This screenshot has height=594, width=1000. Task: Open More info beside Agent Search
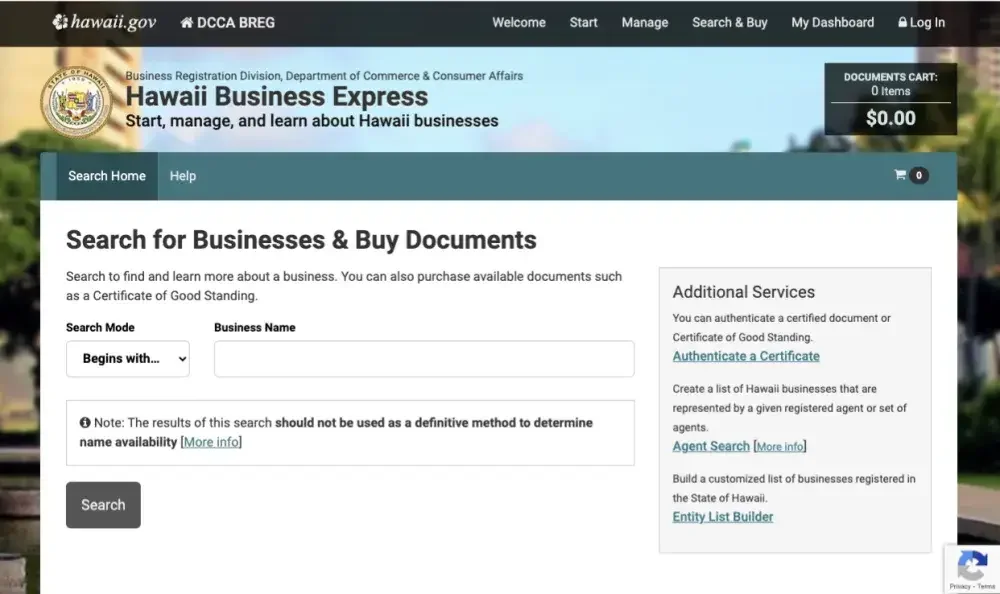779,447
